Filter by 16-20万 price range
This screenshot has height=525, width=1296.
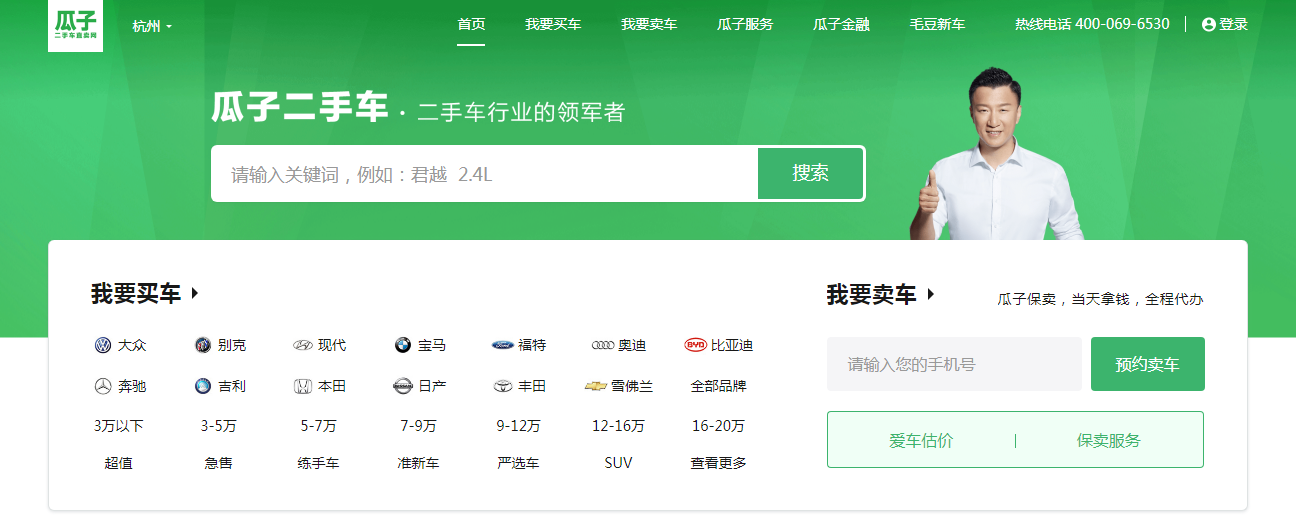(x=718, y=426)
